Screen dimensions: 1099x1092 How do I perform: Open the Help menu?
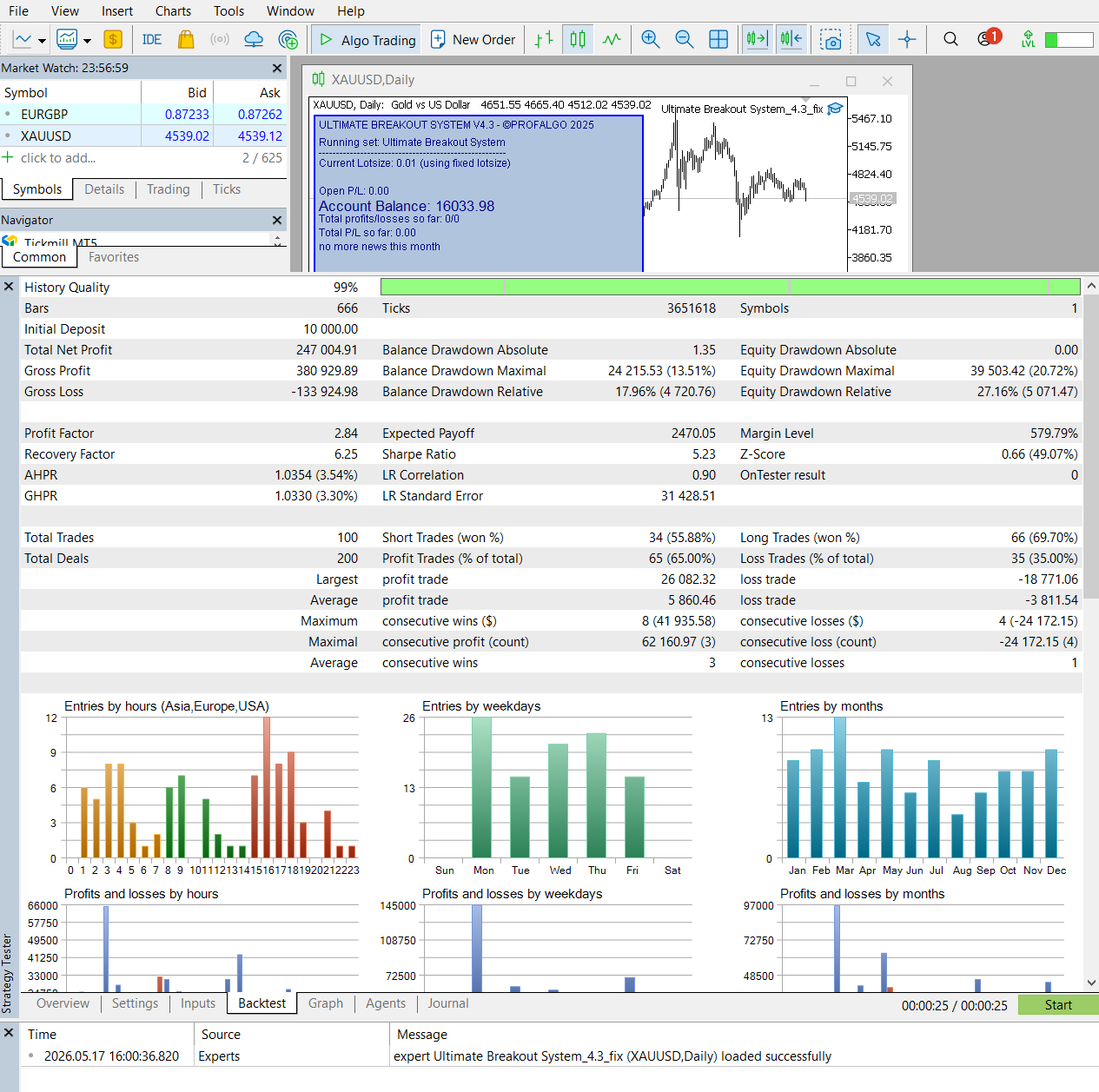tap(351, 11)
